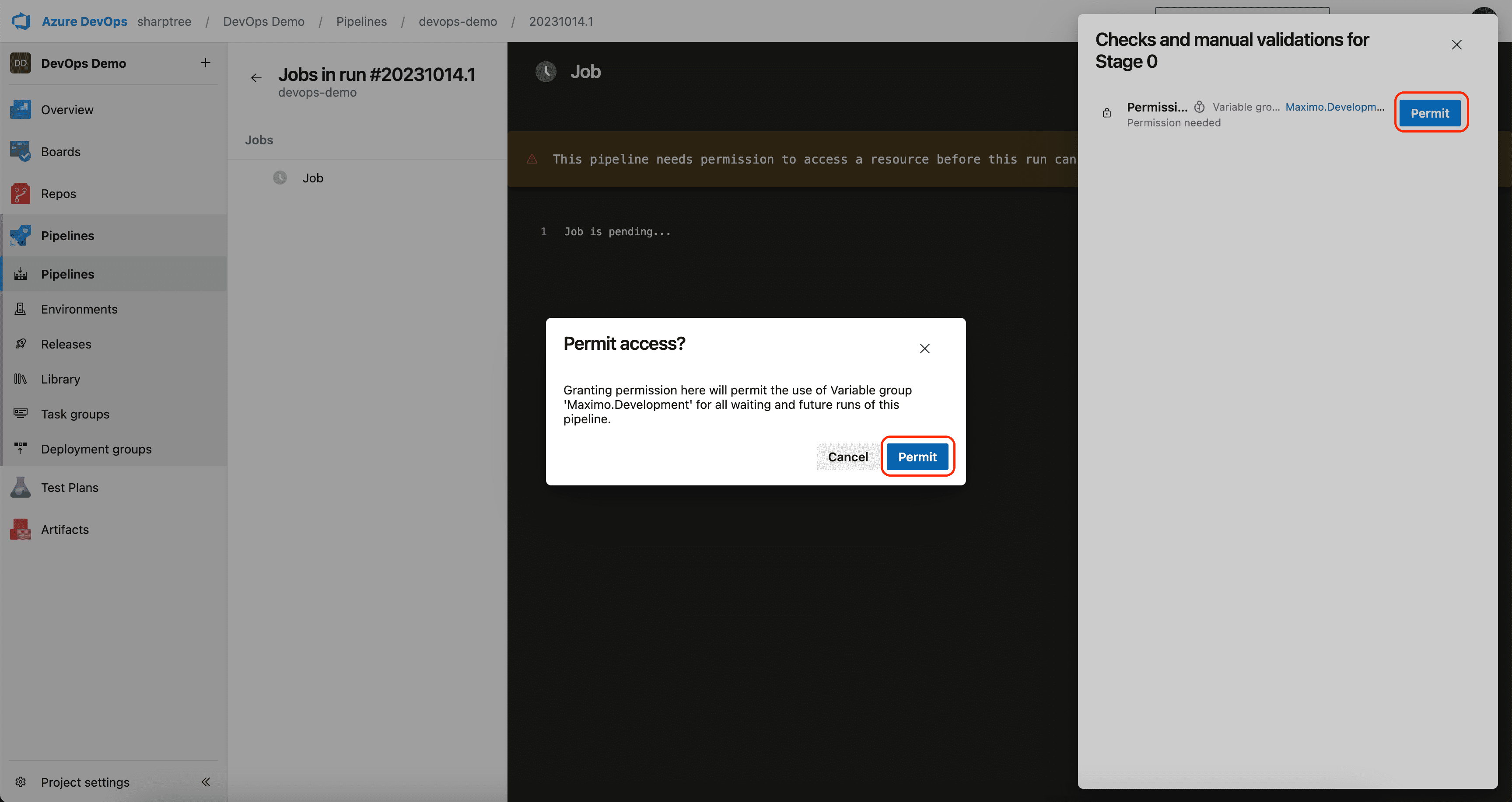The width and height of the screenshot is (1512, 802).
Task: Click the devops-demo subtitle under run heading
Action: point(318,92)
